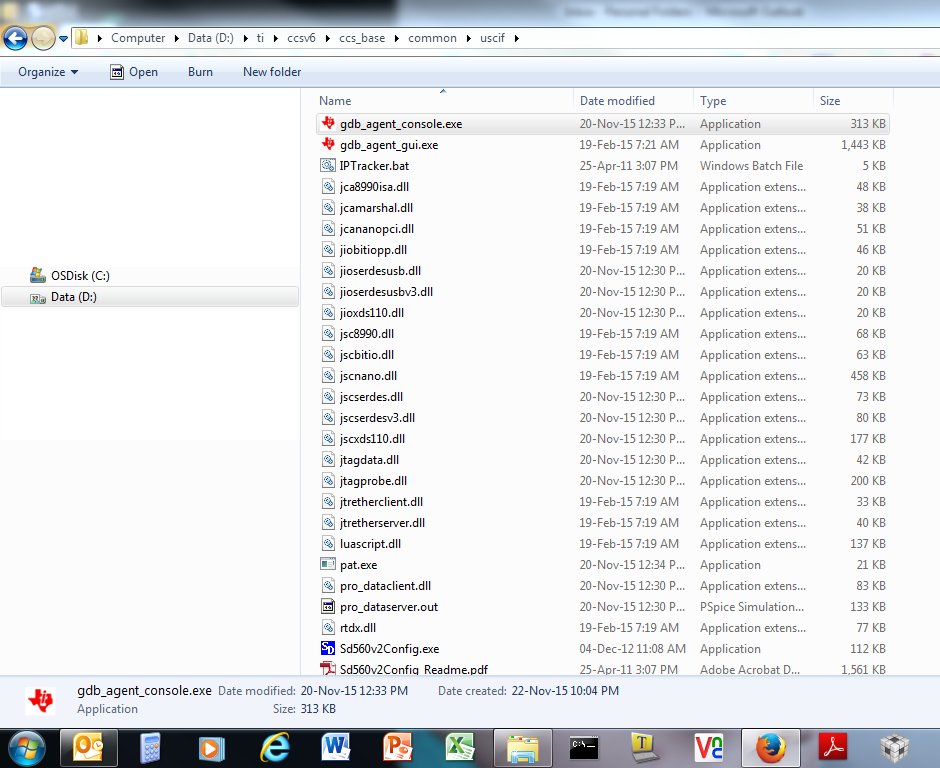Viewport: 940px width, 768px height.
Task: Select luascript.dll file name
Action: (370, 544)
